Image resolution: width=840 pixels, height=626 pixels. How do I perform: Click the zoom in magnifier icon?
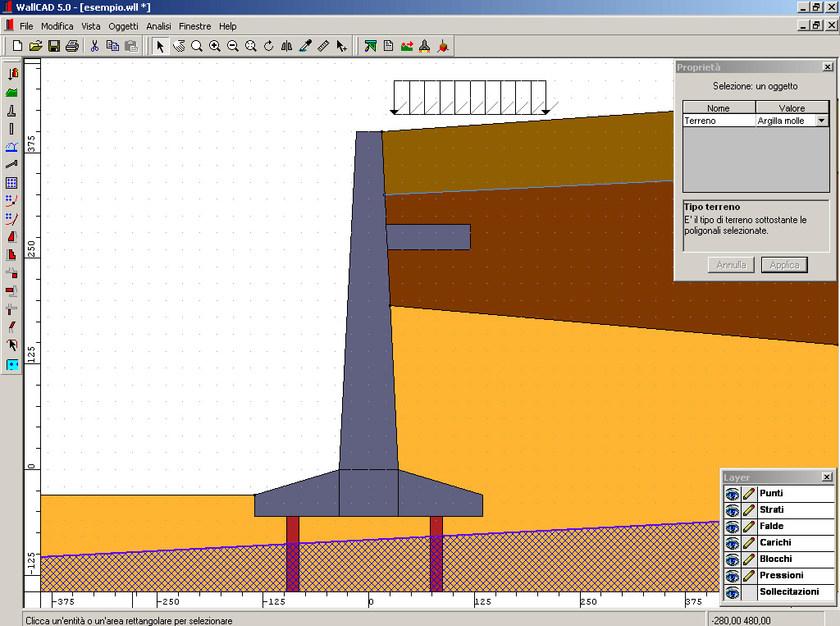point(215,45)
